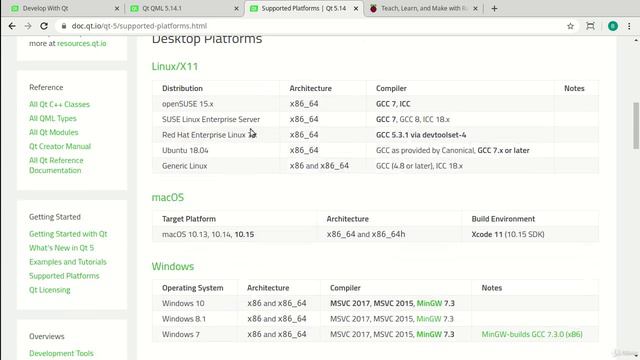Open a new browser tab
This screenshot has height=360, width=640.
pyautogui.click(x=494, y=8)
